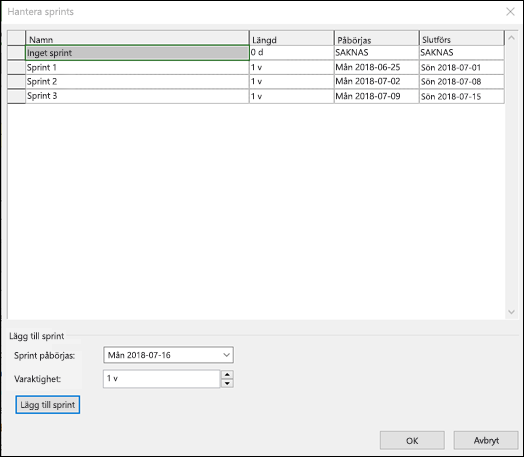This screenshot has height=457, width=524.
Task: Click SAKNAS in the Påbörjas column
Action: [x=376, y=53]
